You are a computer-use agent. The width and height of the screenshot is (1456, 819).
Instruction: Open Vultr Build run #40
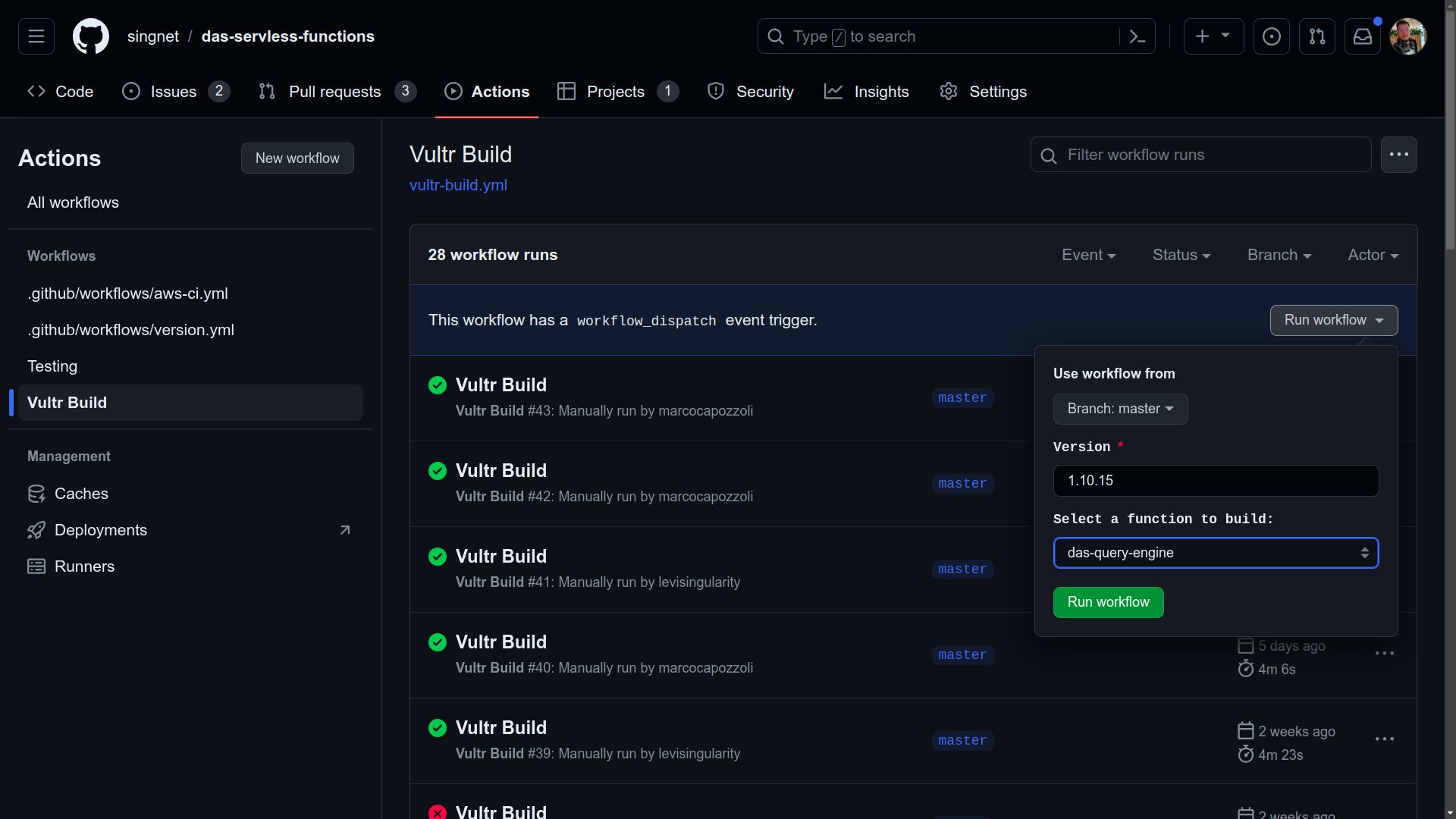coord(500,642)
